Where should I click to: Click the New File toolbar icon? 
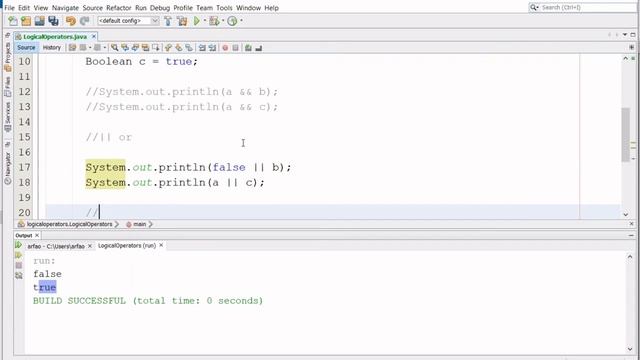coord(13,21)
